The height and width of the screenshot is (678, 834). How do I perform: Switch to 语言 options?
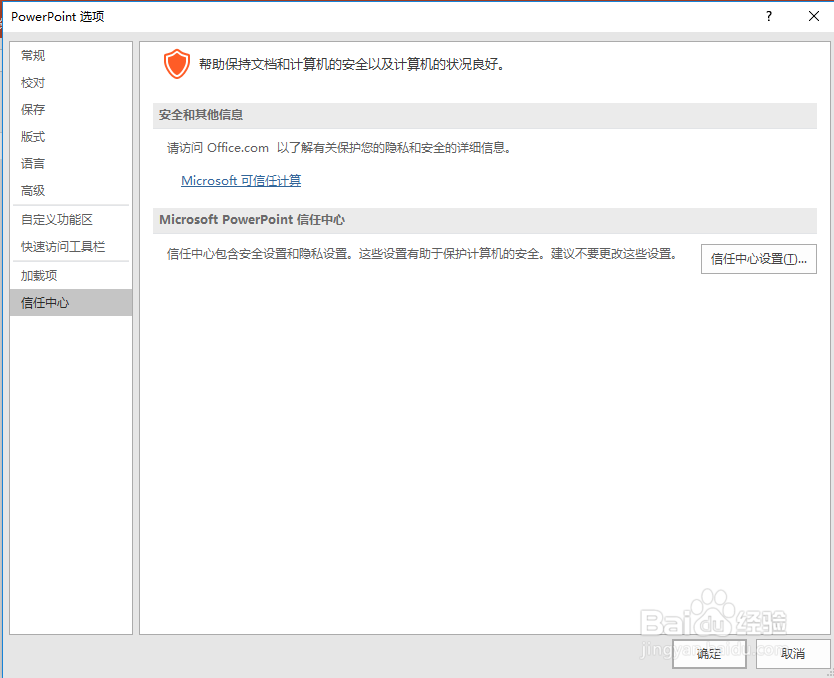point(70,163)
